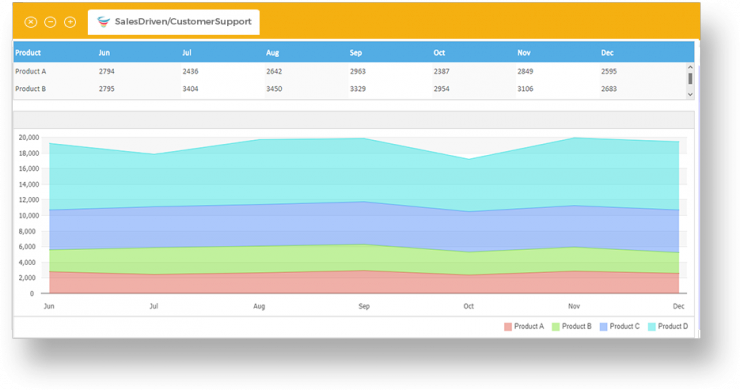Select the Product A table row label
Screen dimensions: 740x390
click(x=31, y=71)
